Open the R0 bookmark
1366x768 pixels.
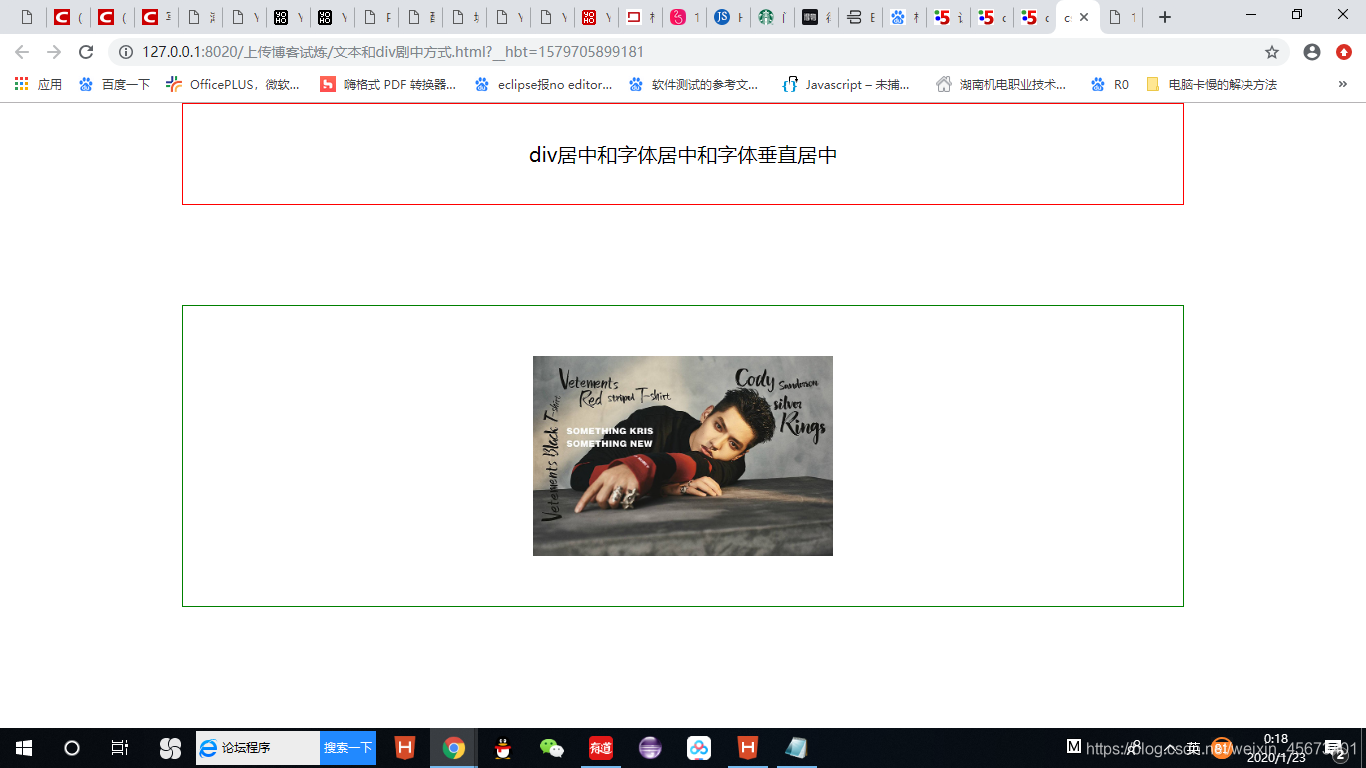(1110, 85)
